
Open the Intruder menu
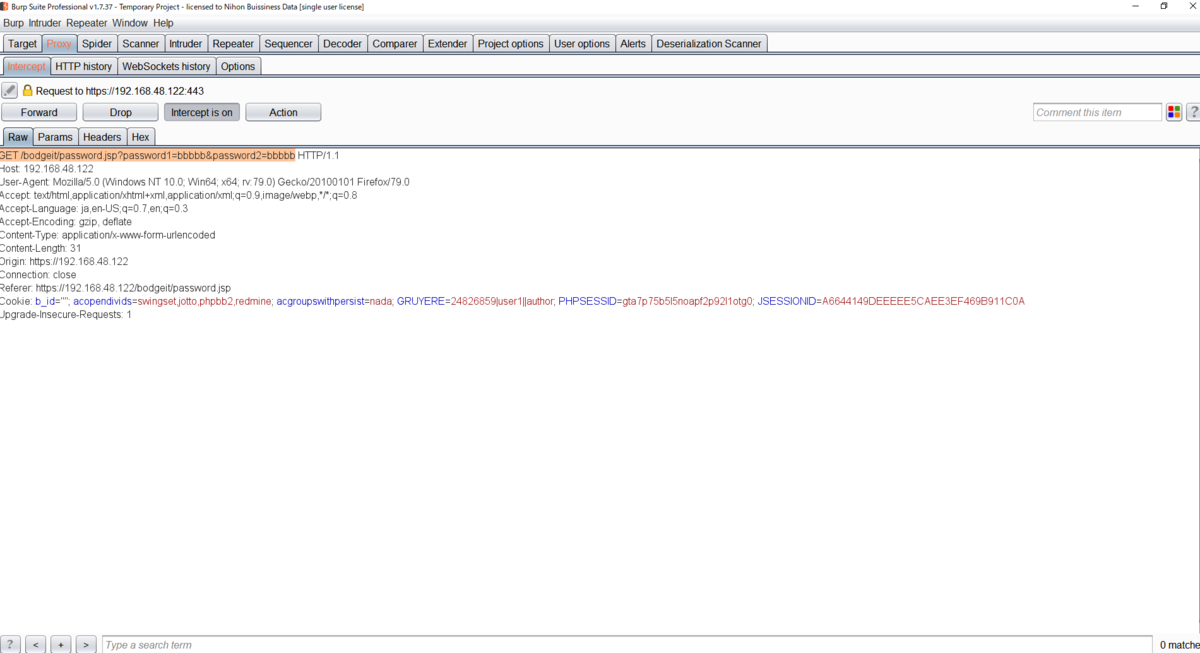(x=45, y=23)
